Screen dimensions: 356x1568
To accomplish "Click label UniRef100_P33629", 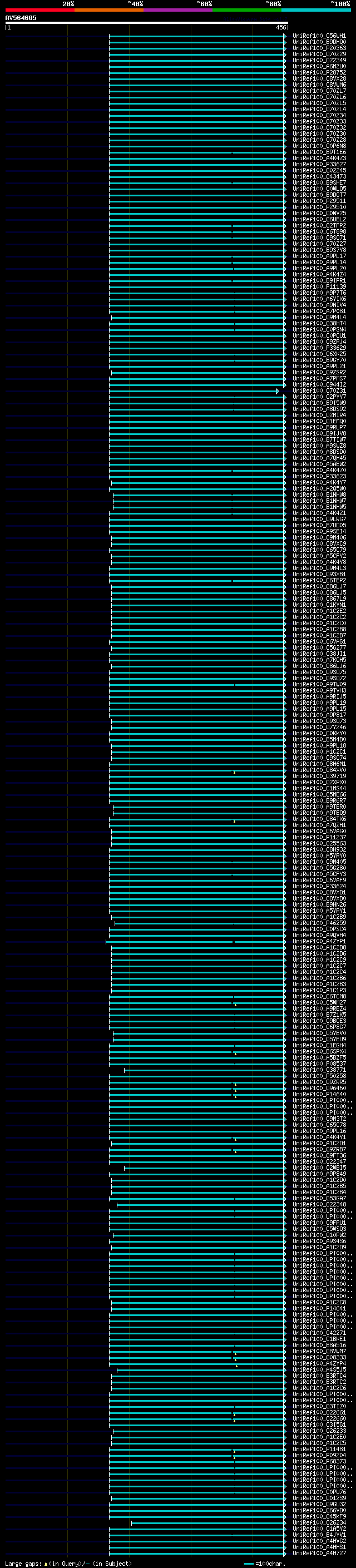I will 319,348.
